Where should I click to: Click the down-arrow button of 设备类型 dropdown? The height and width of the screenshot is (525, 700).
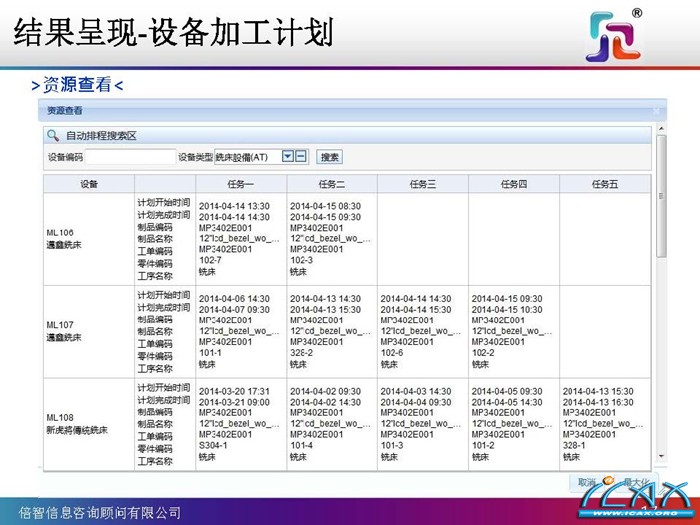coord(288,156)
